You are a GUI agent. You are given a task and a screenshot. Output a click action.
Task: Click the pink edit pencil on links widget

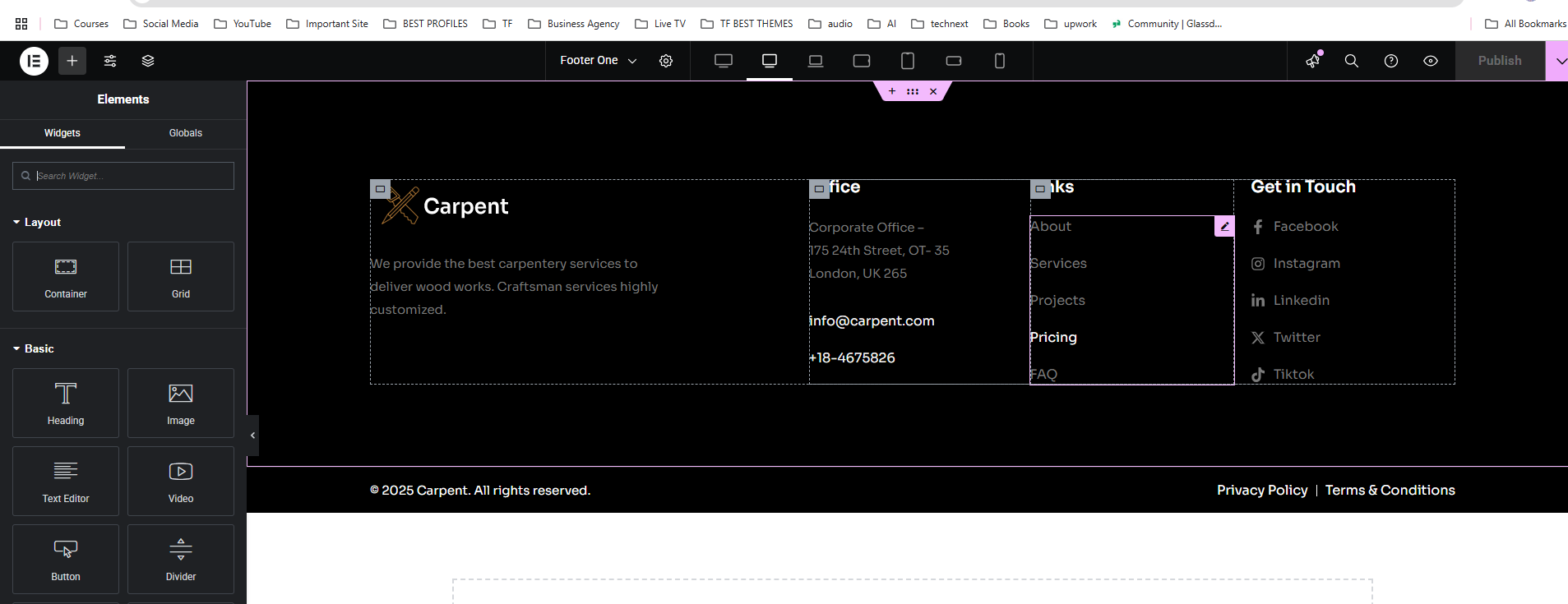pyautogui.click(x=1224, y=227)
